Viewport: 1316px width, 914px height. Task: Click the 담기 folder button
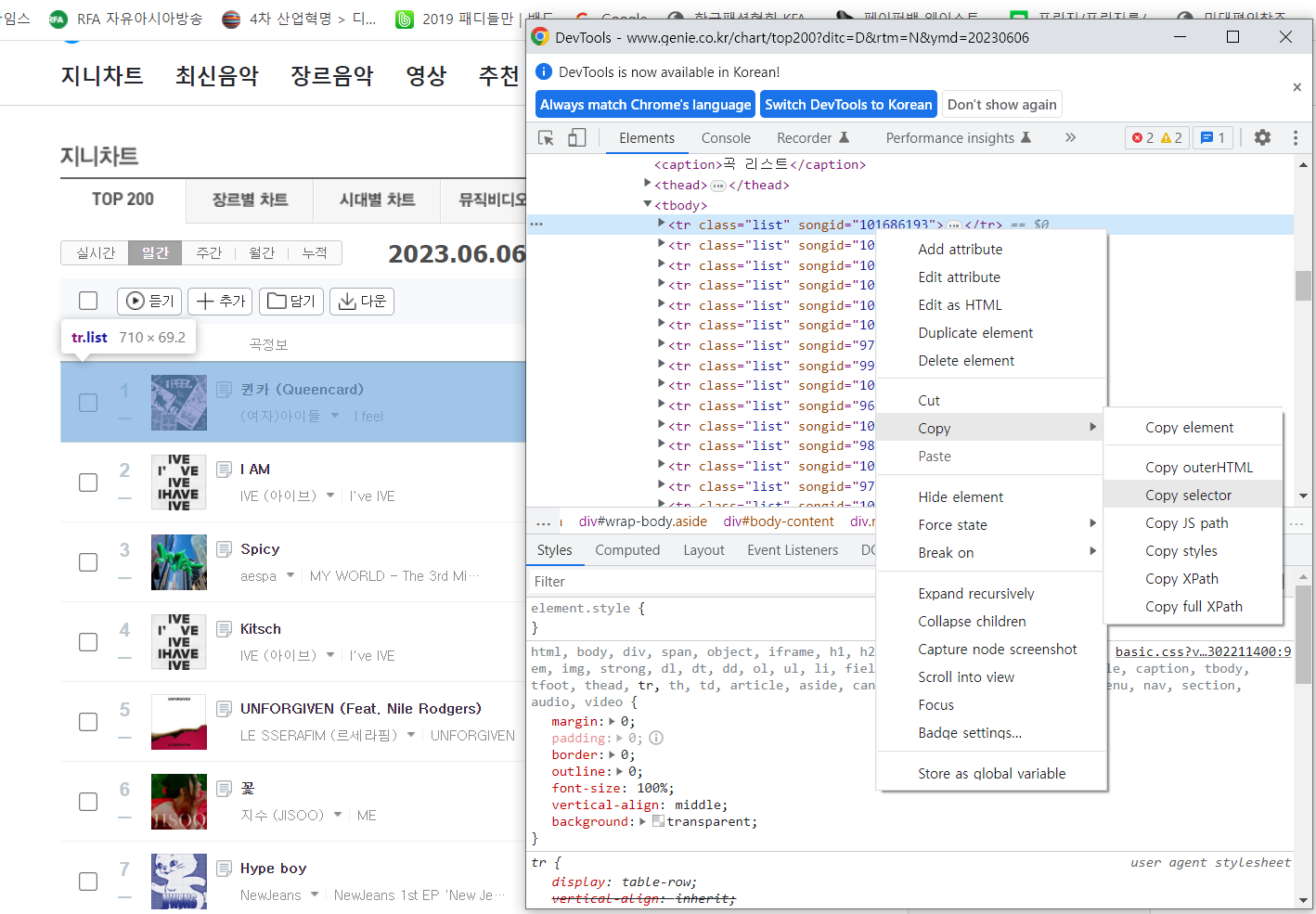coord(291,301)
